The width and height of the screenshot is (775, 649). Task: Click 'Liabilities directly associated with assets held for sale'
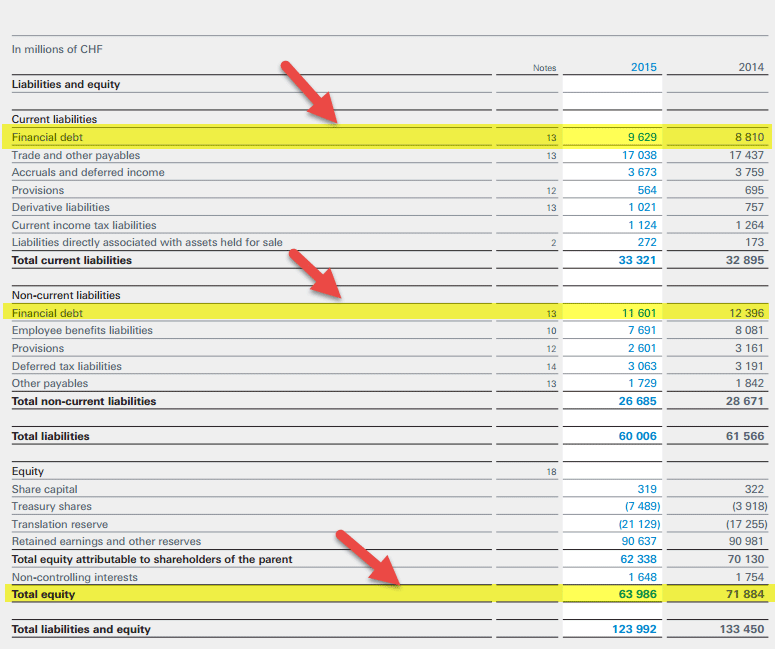coord(147,243)
